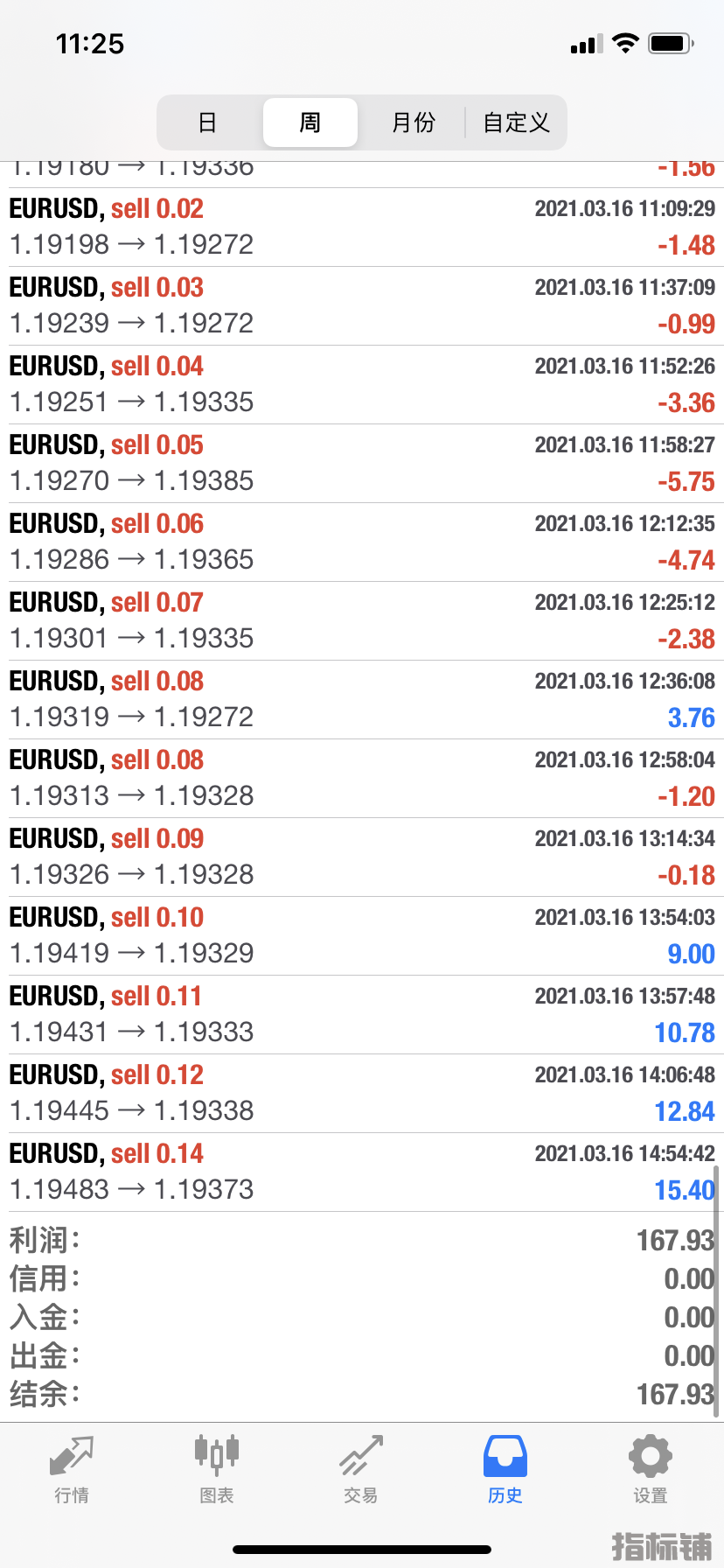Open the 行情 quotes icon
This screenshot has height=1568, width=724.
click(72, 1456)
